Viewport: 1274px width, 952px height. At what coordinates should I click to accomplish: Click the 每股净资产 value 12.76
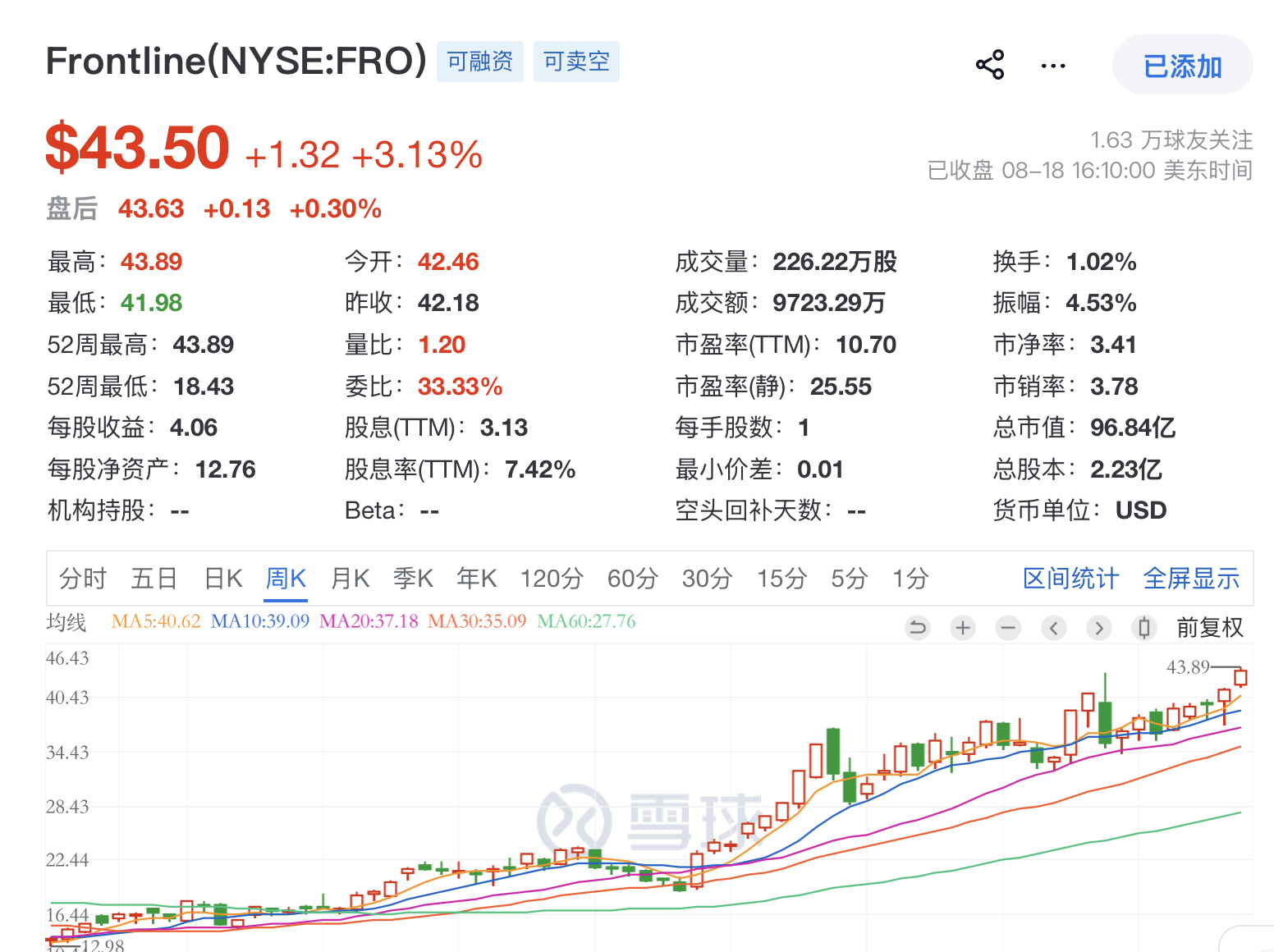[x=226, y=469]
